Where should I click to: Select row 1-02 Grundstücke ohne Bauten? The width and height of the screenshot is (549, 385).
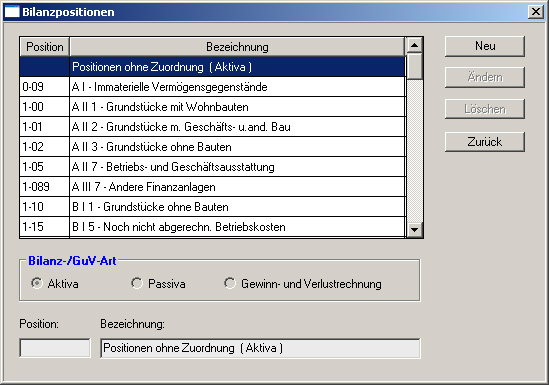tap(212, 147)
